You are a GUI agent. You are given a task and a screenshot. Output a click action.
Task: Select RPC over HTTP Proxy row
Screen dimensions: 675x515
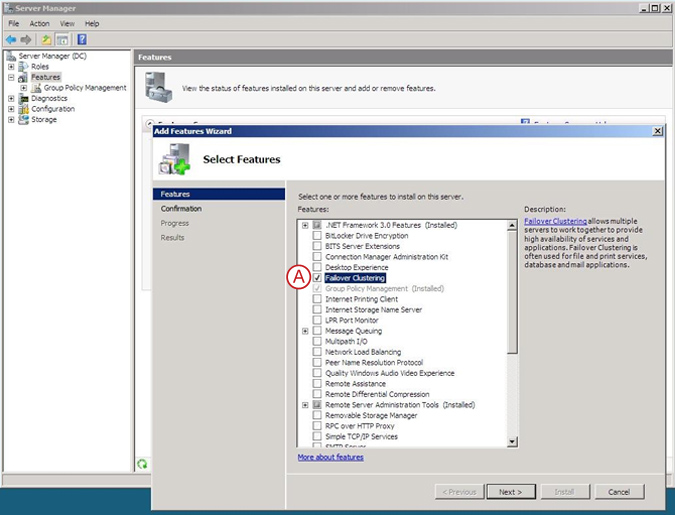(359, 426)
